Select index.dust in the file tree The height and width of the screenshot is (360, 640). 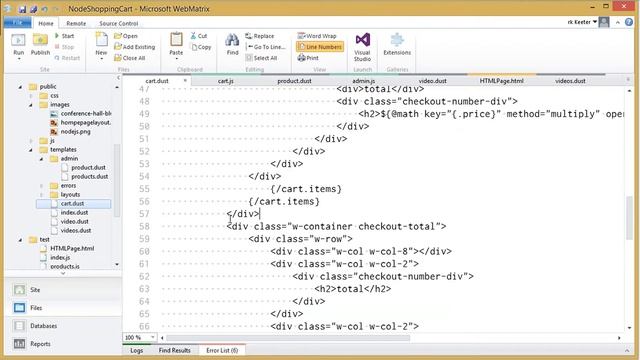74,212
